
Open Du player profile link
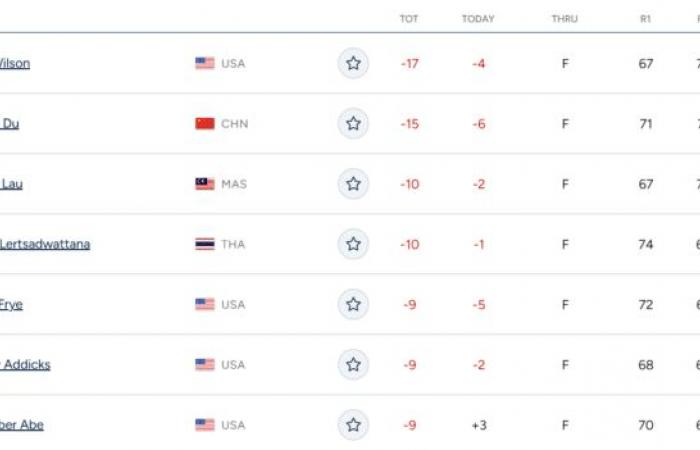[x=9, y=124]
